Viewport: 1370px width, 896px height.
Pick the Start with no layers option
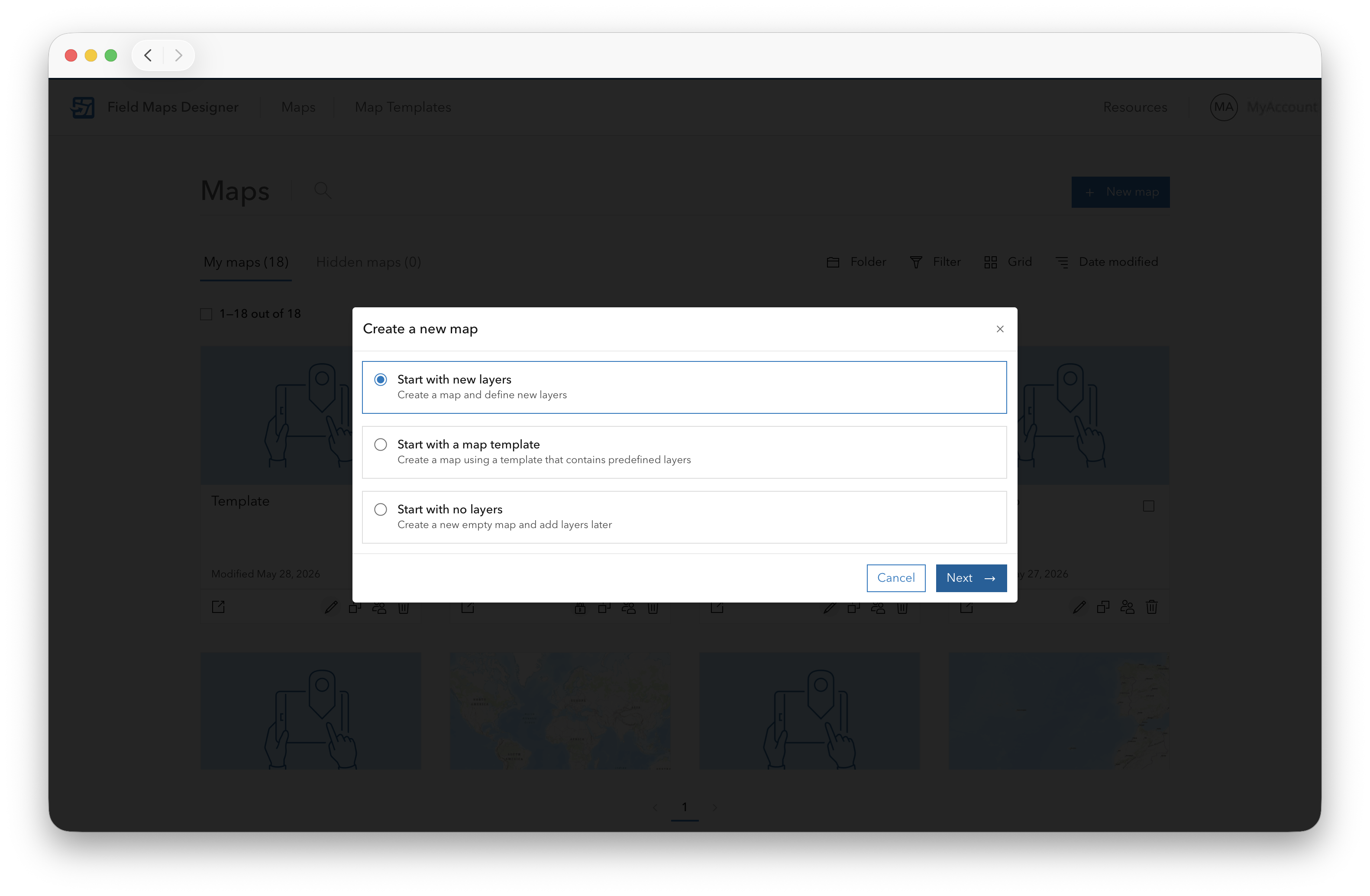point(684,517)
